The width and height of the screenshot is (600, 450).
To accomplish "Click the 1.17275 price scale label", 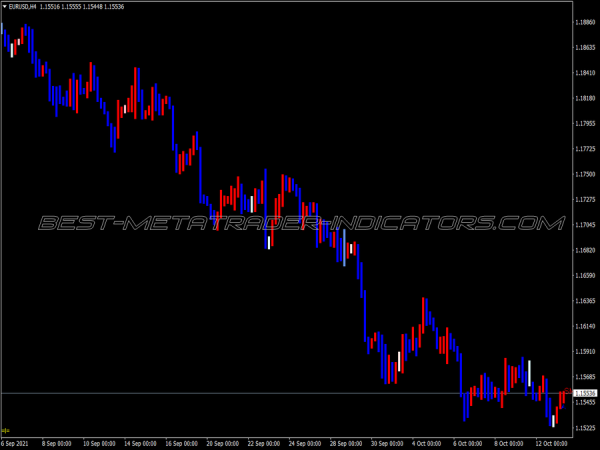I will (x=585, y=199).
